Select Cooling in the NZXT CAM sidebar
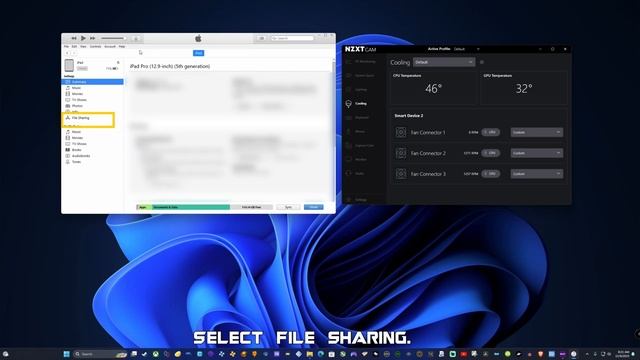The height and width of the screenshot is (360, 640). (x=361, y=104)
